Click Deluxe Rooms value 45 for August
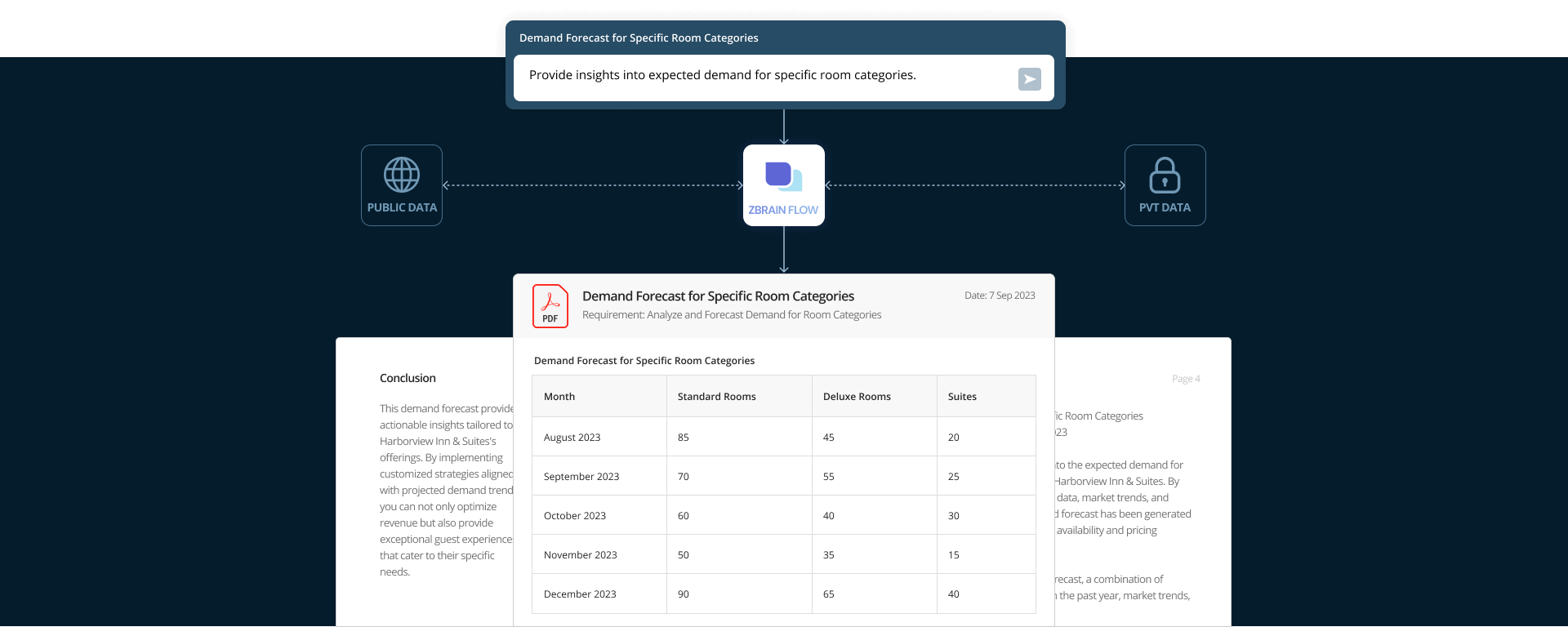This screenshot has width=1568, height=627. 829,438
